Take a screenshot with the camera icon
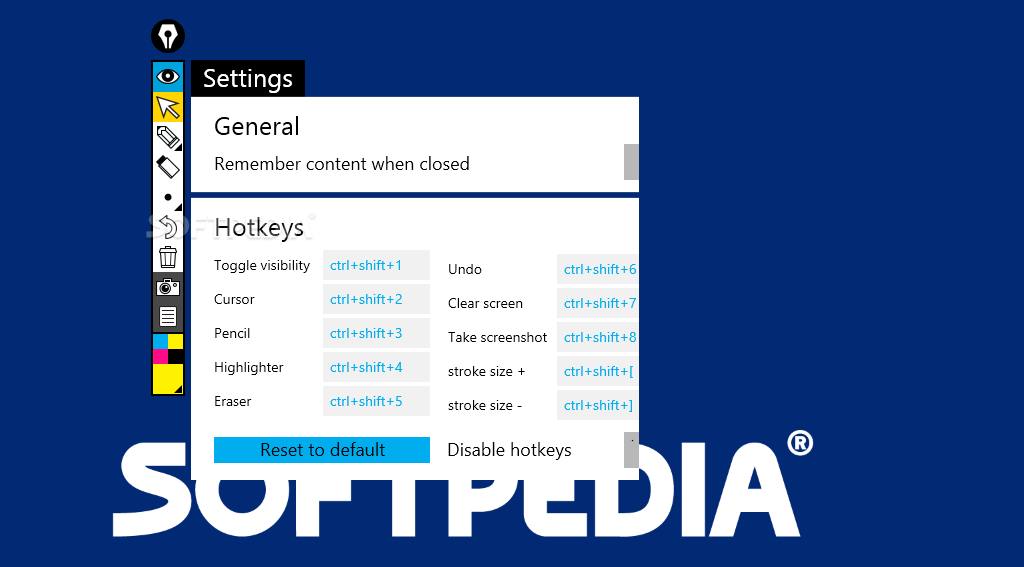 tap(168, 287)
